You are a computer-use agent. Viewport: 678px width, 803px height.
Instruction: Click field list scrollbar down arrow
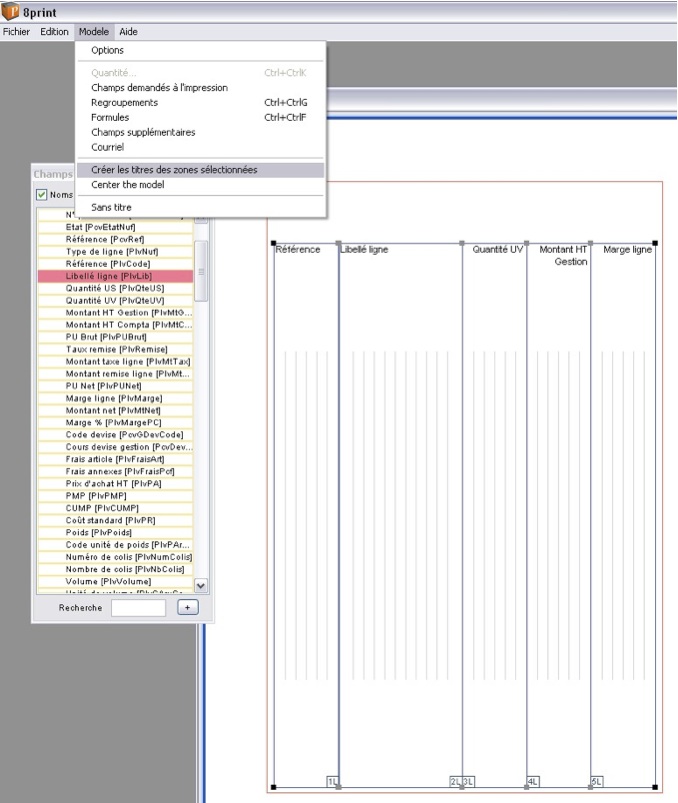tap(201, 585)
